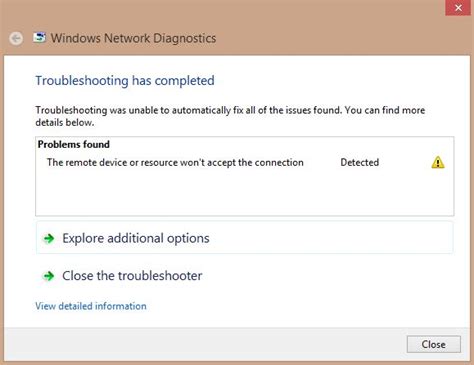The width and height of the screenshot is (474, 365).
Task: Click the Troubleshooting has completed heading
Action: 125,81
